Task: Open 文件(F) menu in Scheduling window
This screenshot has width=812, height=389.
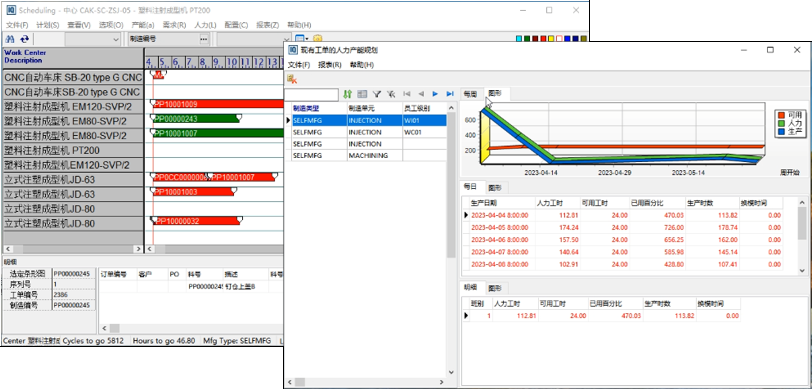Action: (17, 25)
